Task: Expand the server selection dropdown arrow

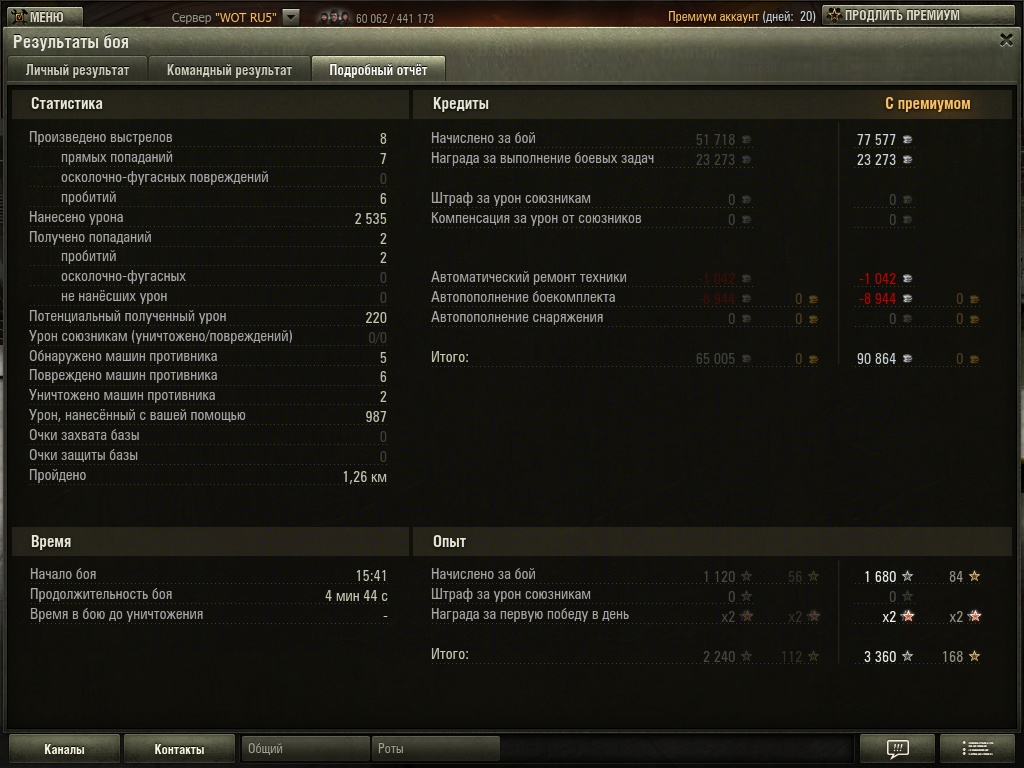Action: pyautogui.click(x=291, y=17)
